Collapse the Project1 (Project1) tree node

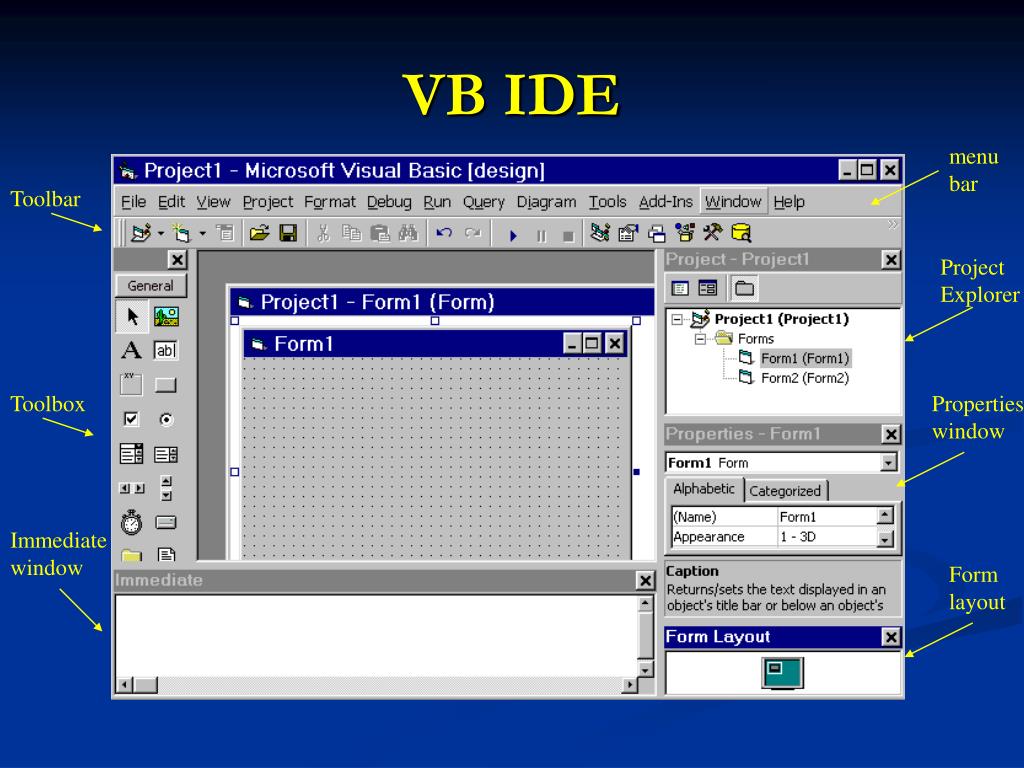tap(677, 319)
